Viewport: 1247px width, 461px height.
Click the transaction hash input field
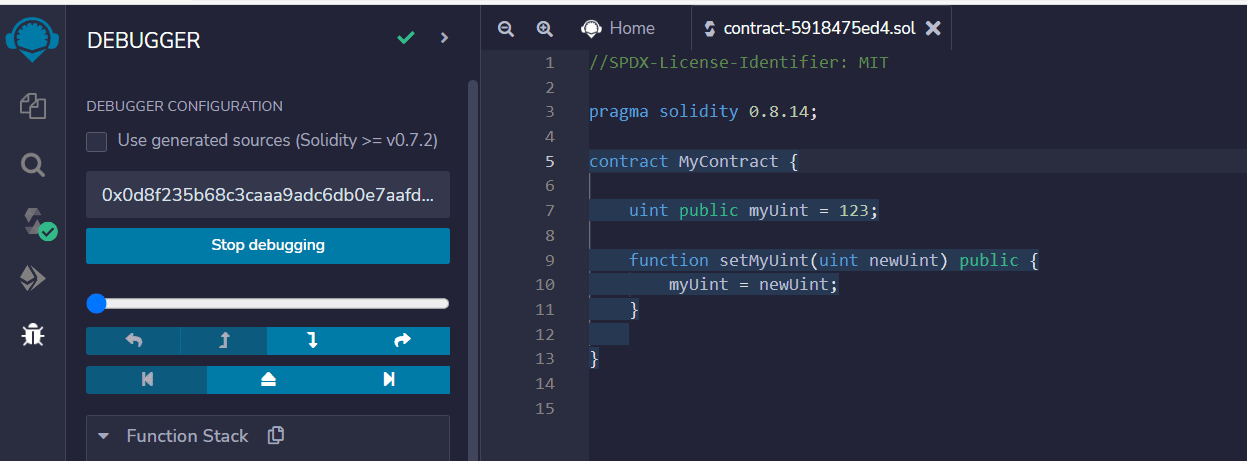[268, 194]
